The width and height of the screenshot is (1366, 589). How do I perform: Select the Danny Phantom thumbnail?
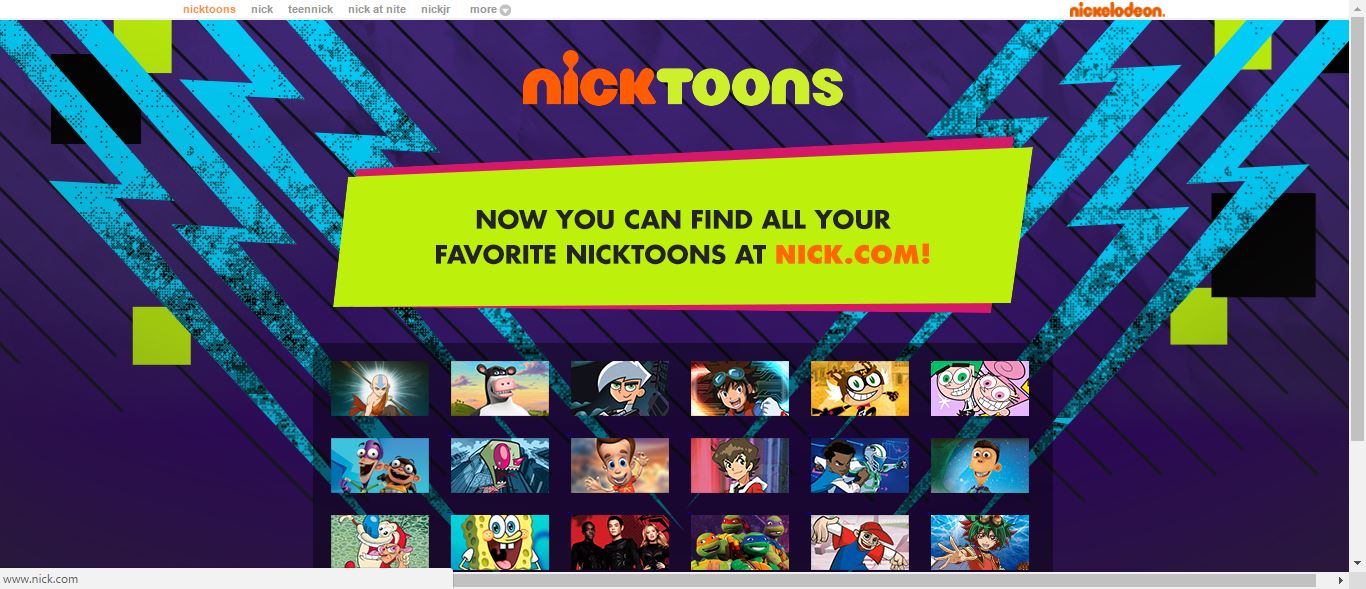620,388
